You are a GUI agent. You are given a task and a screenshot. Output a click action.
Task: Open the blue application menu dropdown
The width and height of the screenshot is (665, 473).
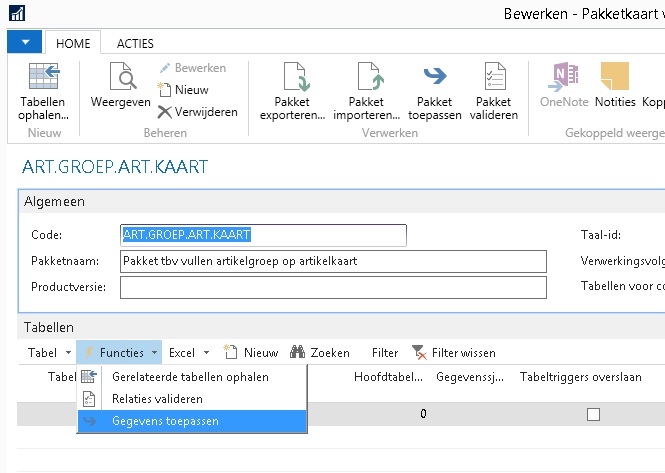[25, 42]
